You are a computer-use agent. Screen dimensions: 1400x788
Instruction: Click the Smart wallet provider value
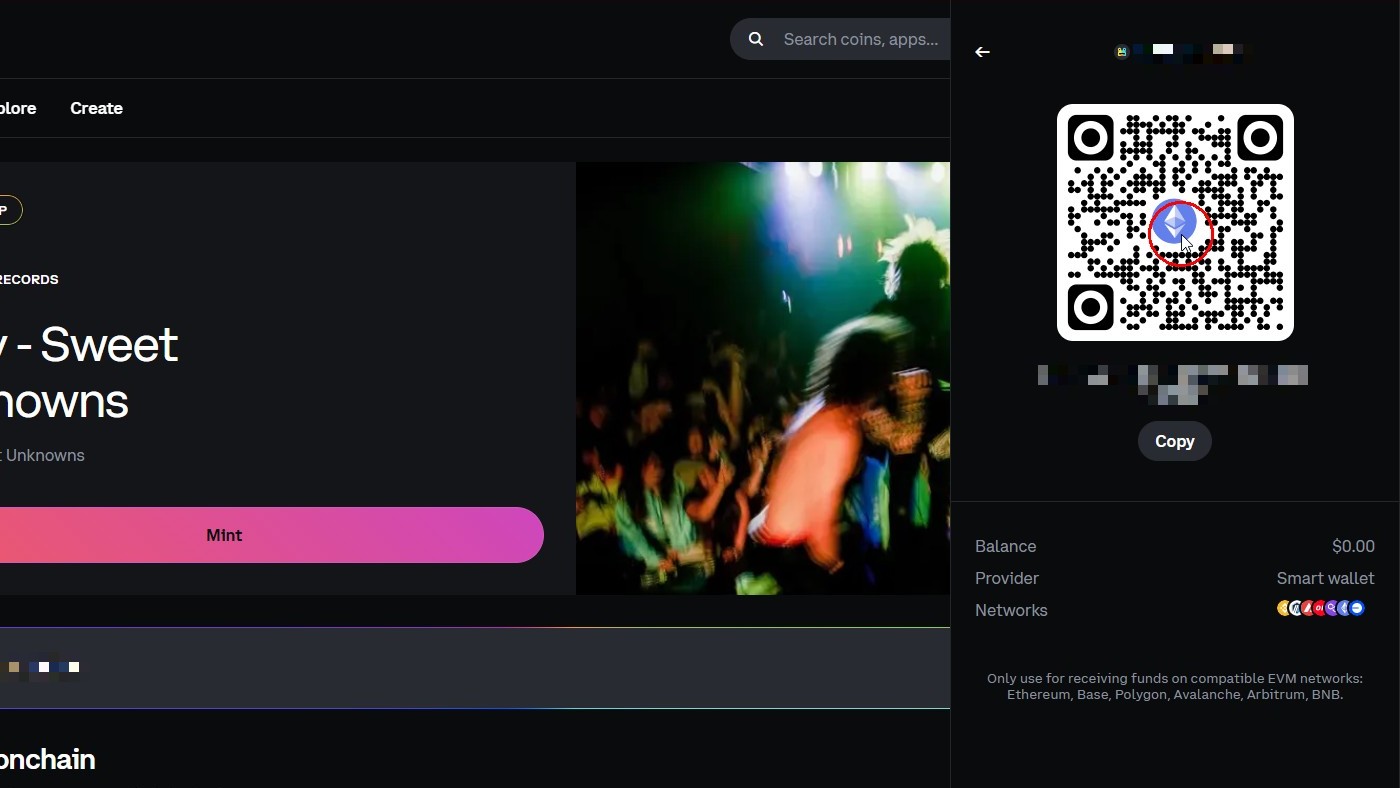click(x=1325, y=578)
